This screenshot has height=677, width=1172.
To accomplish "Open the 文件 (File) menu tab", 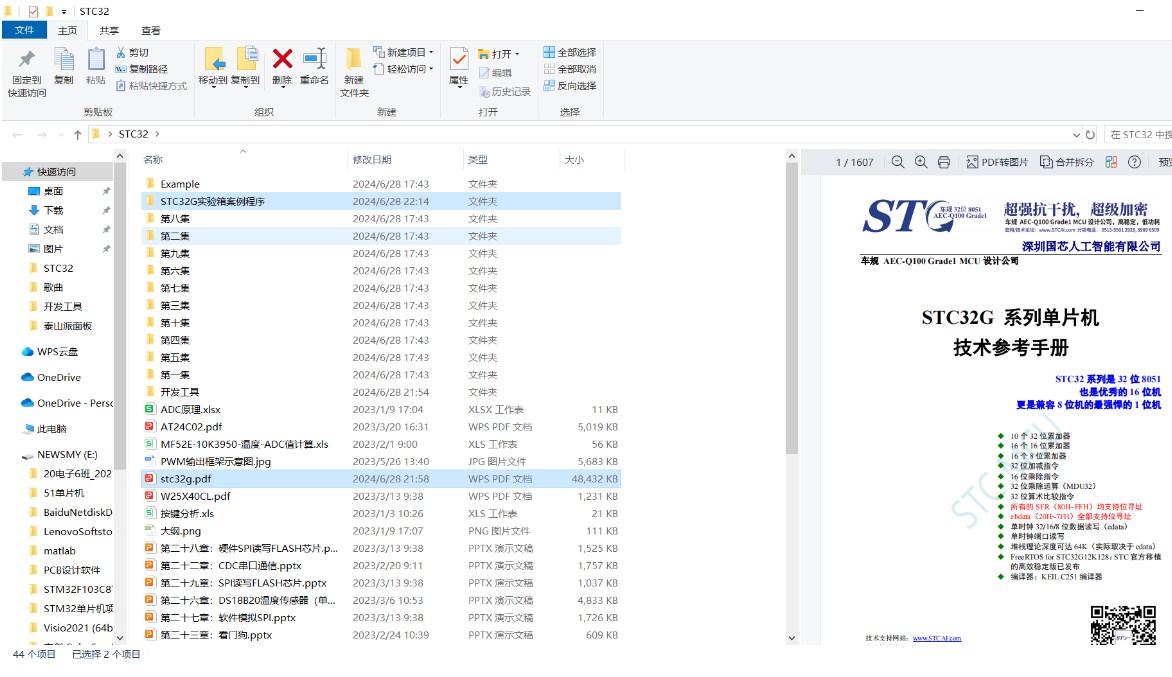I will click(25, 30).
